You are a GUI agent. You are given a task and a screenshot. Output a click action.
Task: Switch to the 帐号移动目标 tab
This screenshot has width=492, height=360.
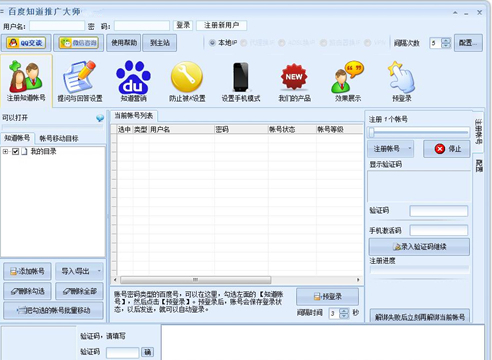coord(59,138)
